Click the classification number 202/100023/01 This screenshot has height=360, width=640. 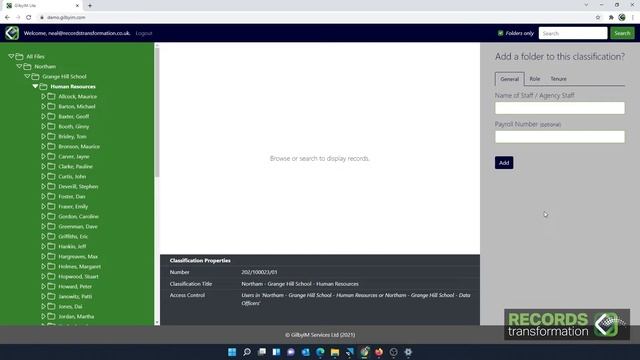coord(259,272)
